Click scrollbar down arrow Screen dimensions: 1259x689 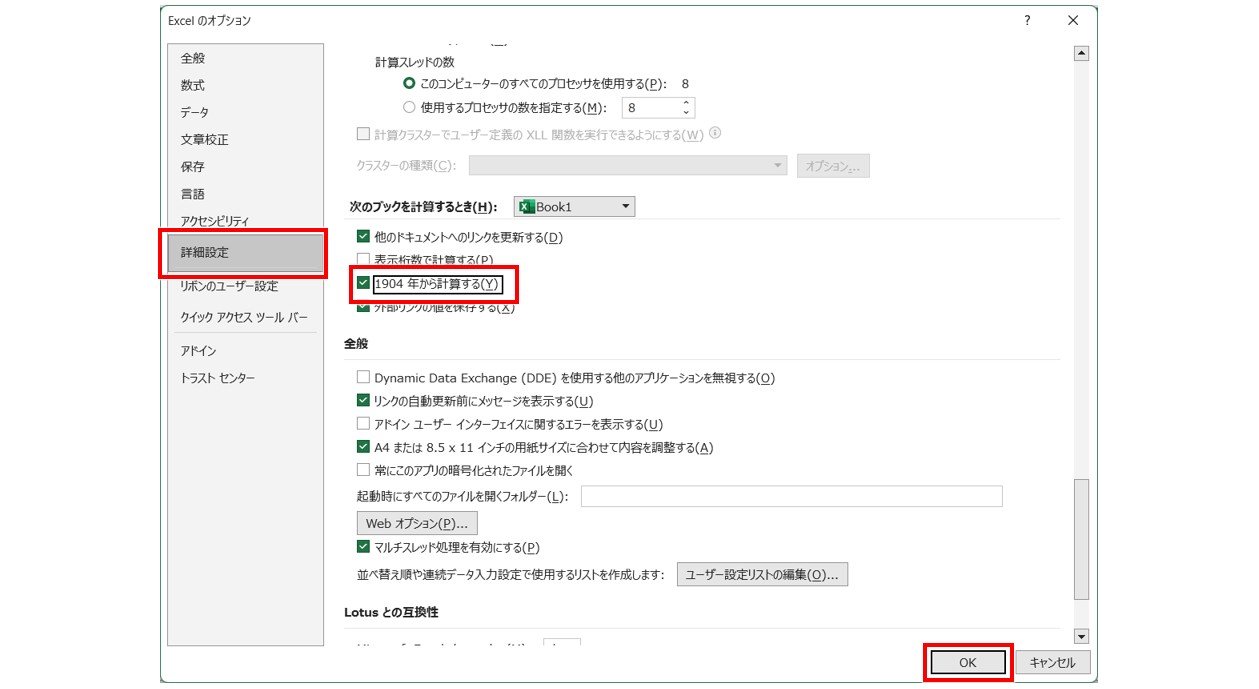1081,636
